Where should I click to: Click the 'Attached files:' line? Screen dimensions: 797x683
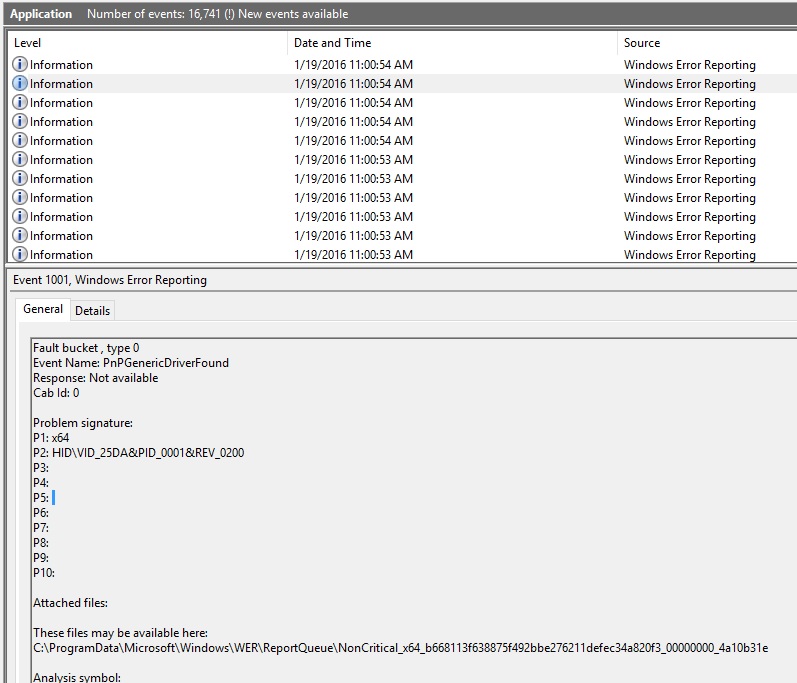pyautogui.click(x=70, y=603)
